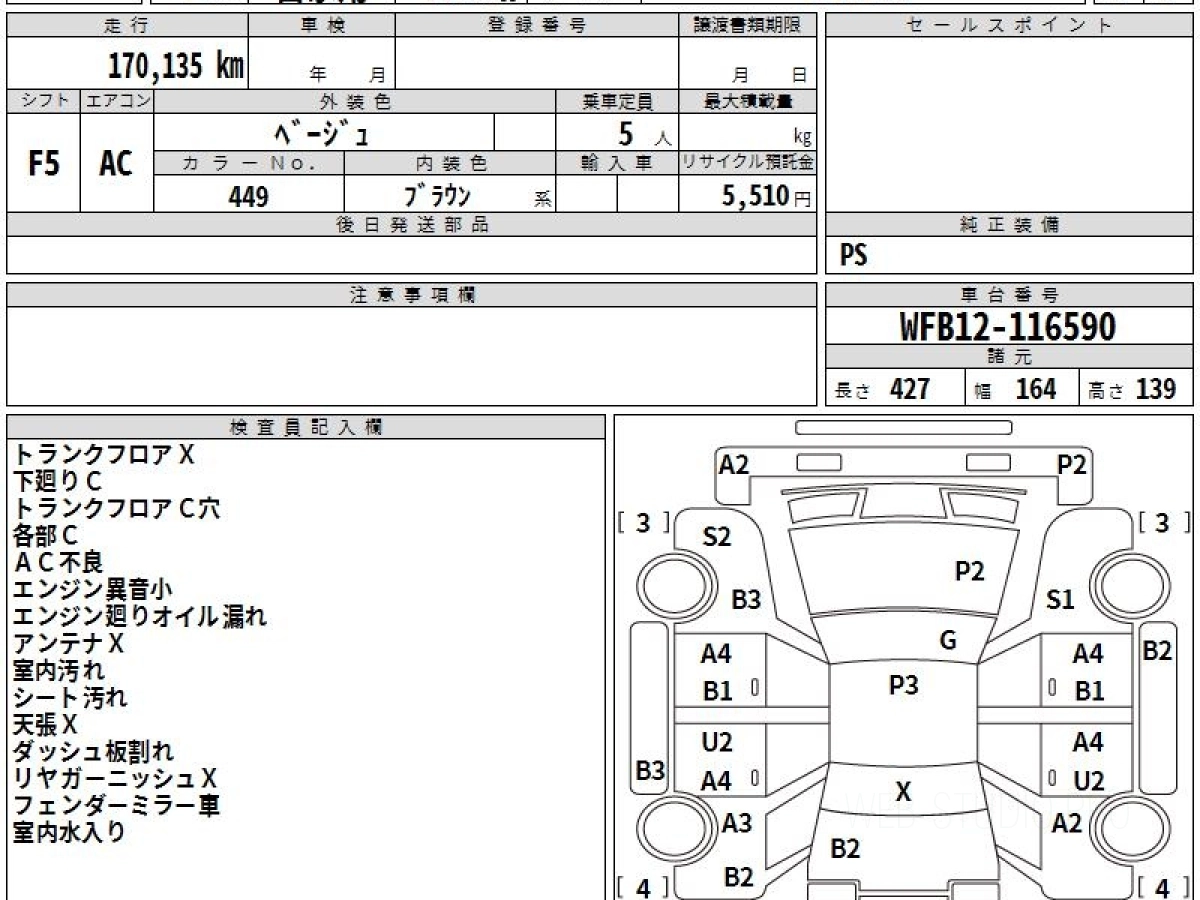The width and height of the screenshot is (1200, 900).
Task: Click the G mark on the windshield
Action: (x=948, y=641)
